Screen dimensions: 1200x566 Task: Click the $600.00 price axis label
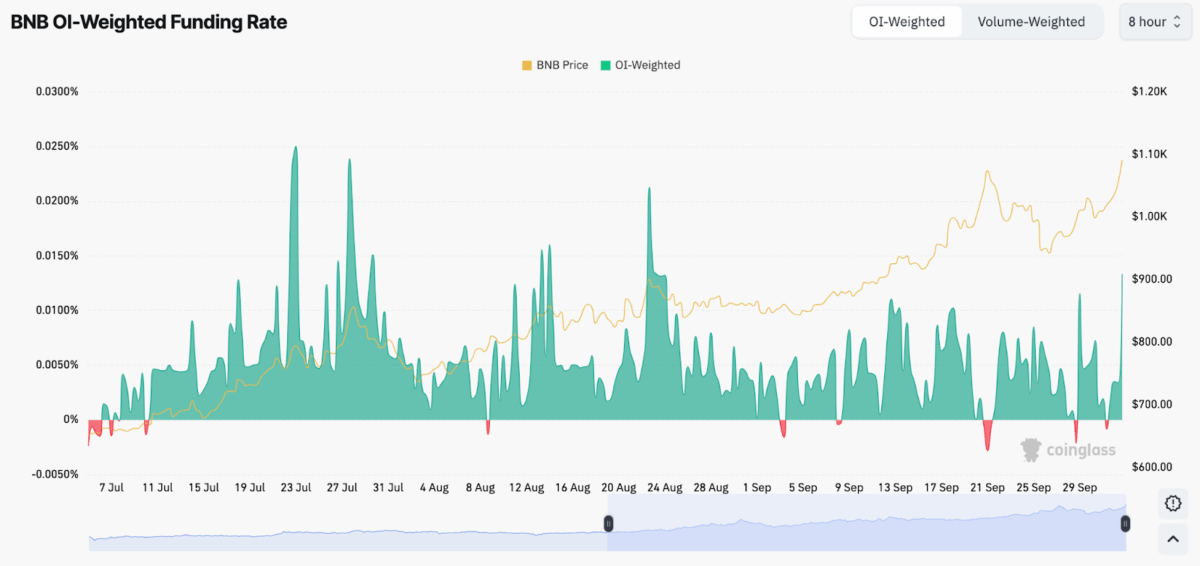coord(1152,467)
